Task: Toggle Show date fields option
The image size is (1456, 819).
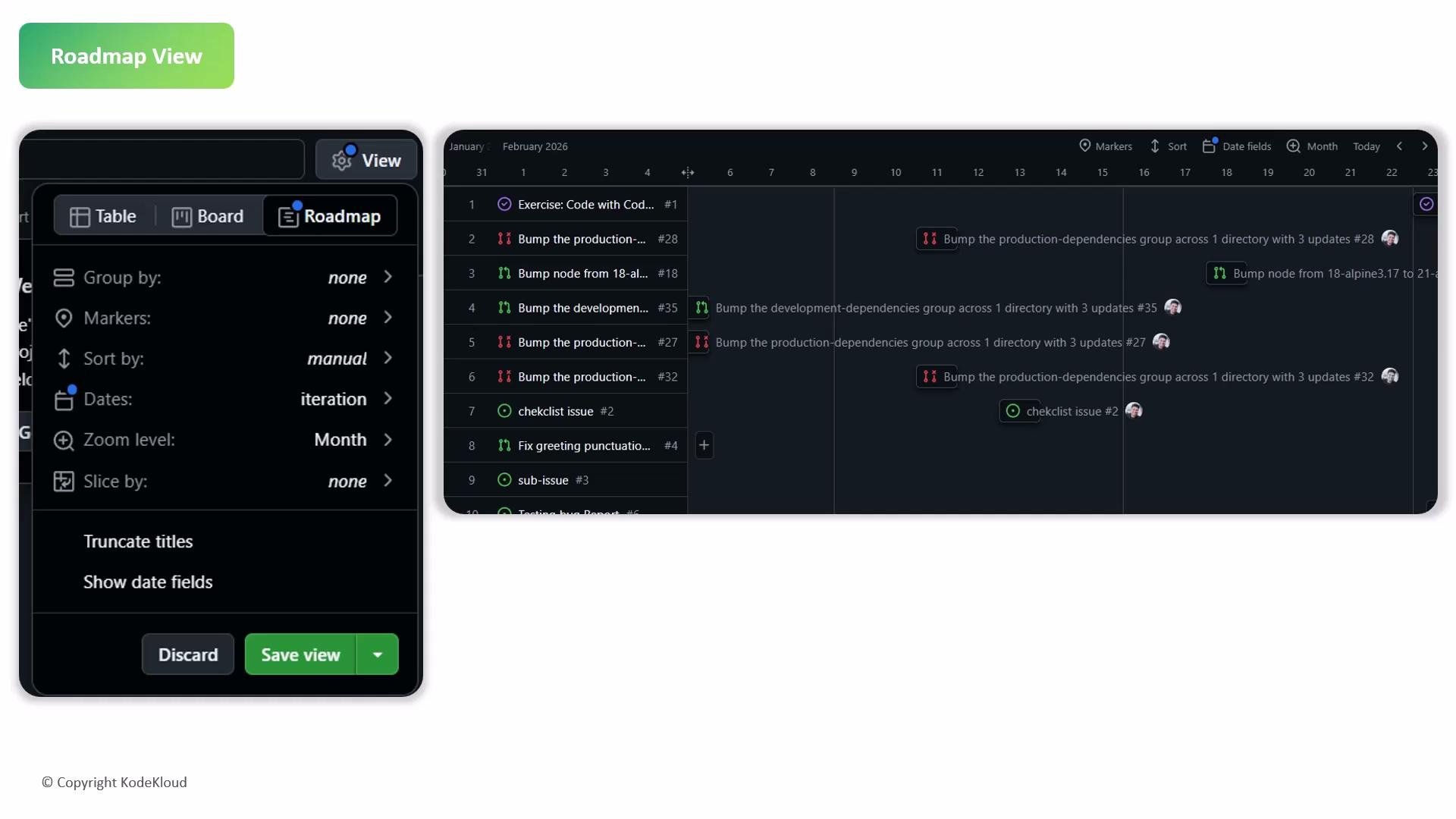Action: pos(148,582)
